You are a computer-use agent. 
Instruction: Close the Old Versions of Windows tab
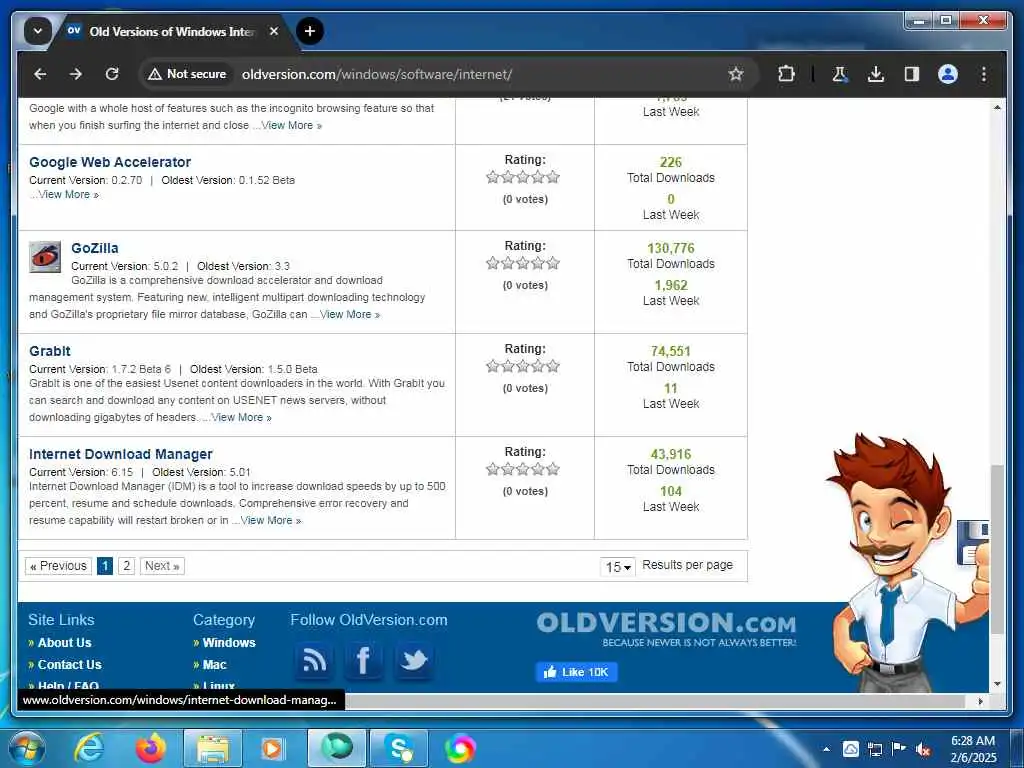[274, 31]
